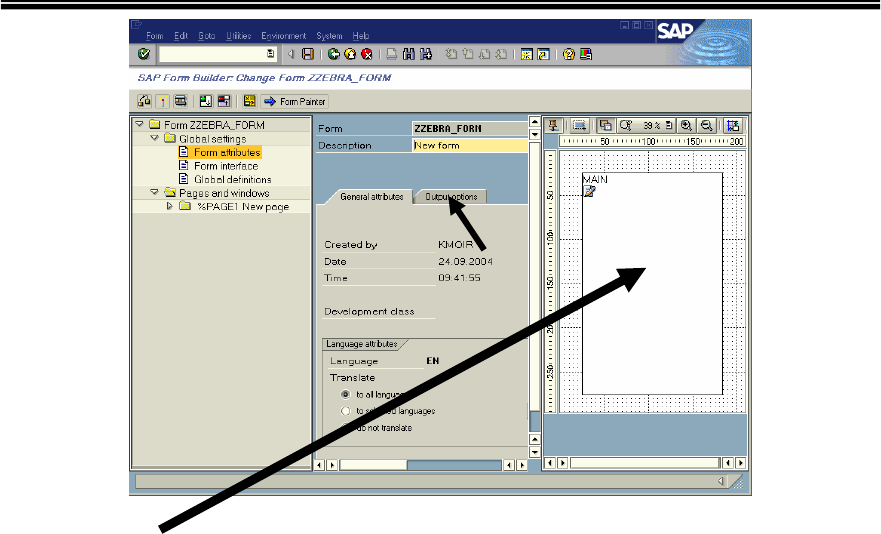The width and height of the screenshot is (881, 534).
Task: Click the Print icon in standard toolbar
Action: (x=392, y=54)
